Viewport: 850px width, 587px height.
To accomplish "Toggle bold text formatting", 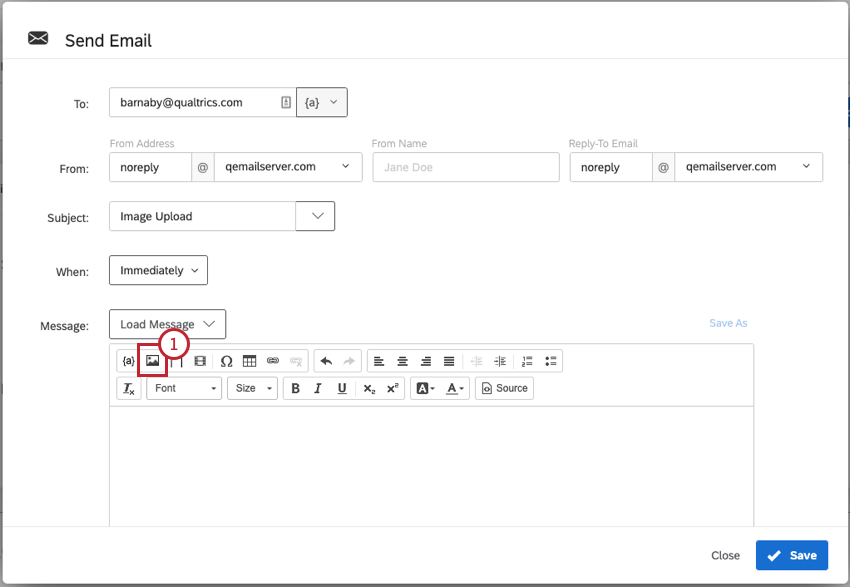I will 295,388.
